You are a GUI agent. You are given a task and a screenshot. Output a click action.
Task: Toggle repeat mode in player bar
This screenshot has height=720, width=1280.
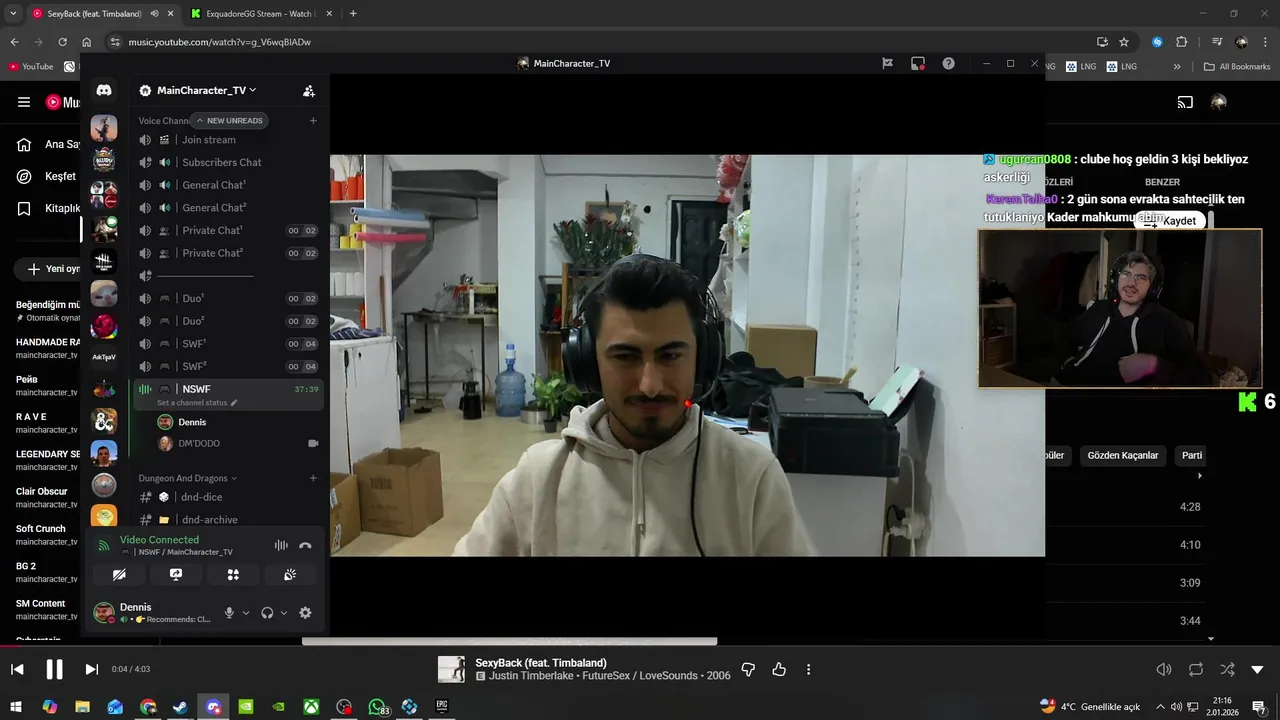pos(1196,669)
